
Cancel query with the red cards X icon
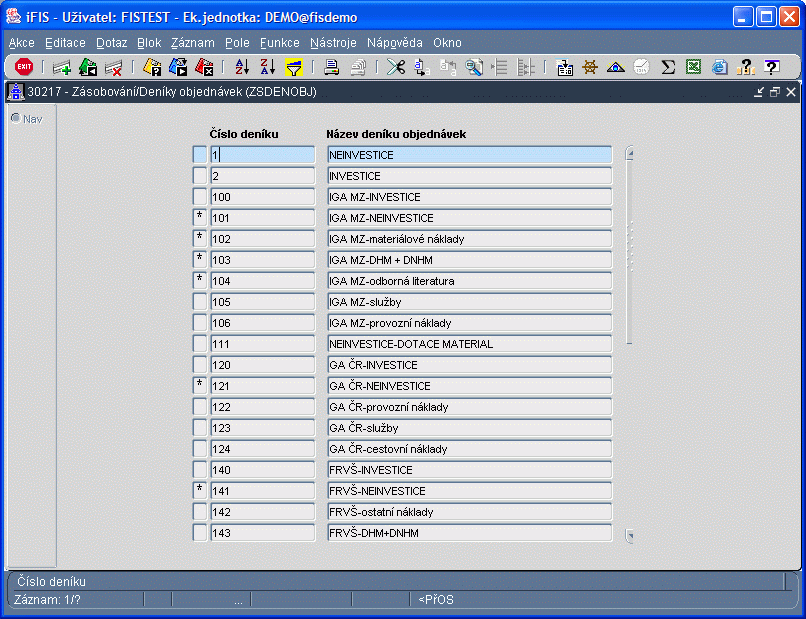coord(204,67)
